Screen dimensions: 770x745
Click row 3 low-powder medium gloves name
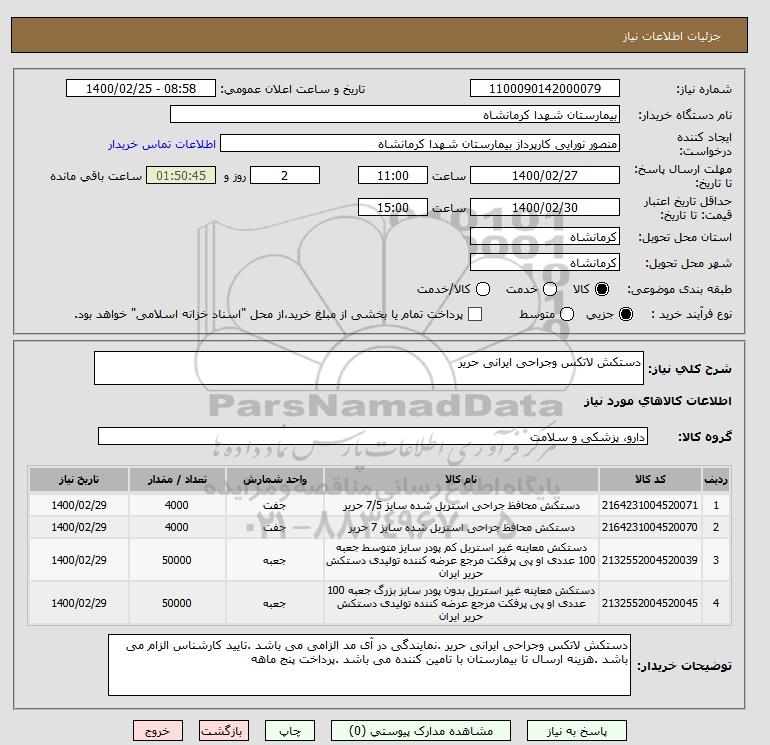461,560
